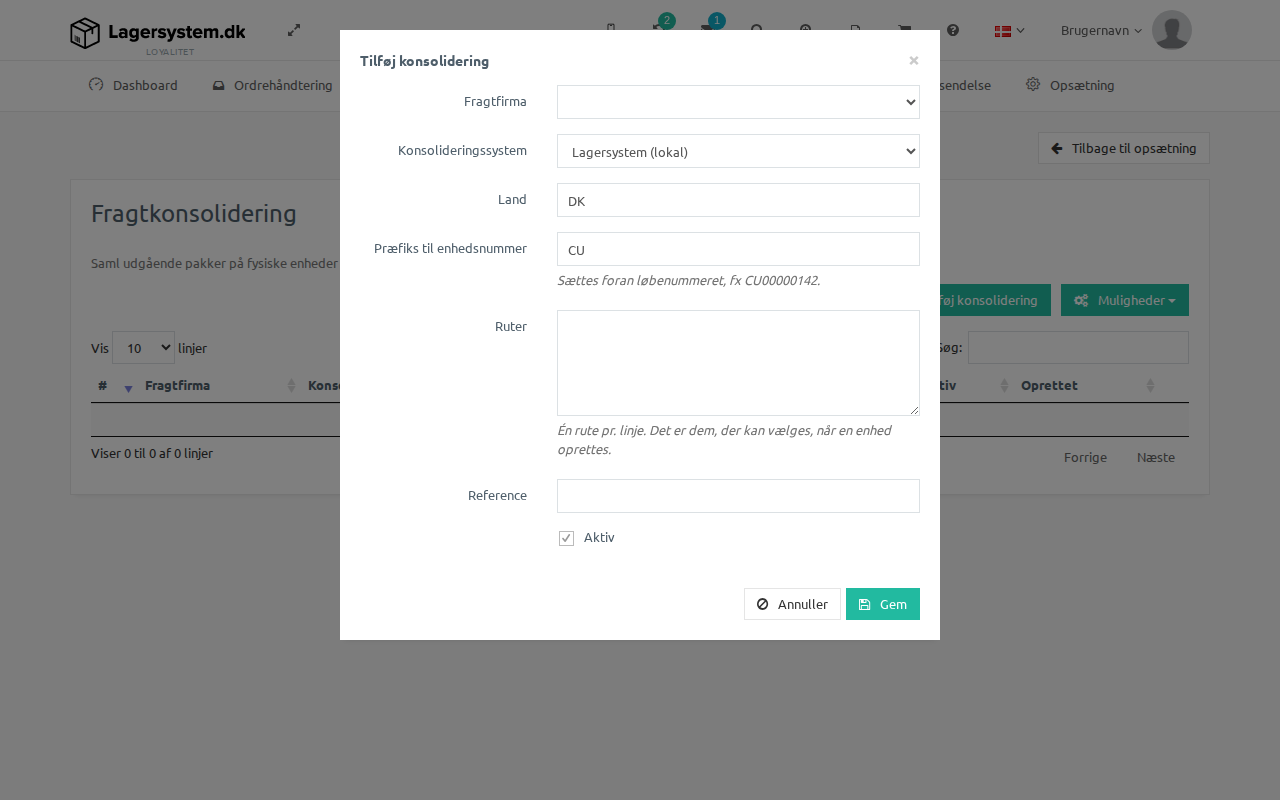Open the Opsætning menu item
Image resolution: width=1280 pixels, height=800 pixels.
(1070, 85)
